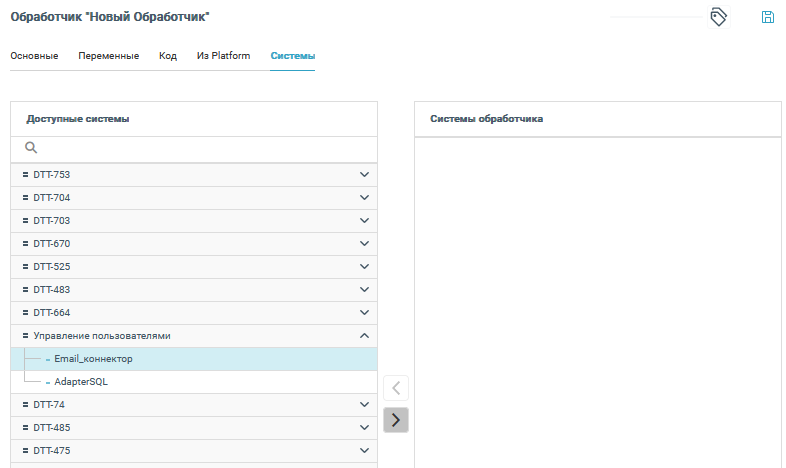Click drag handle icon beside DTT-74
The width and height of the screenshot is (786, 468).
pos(25,405)
